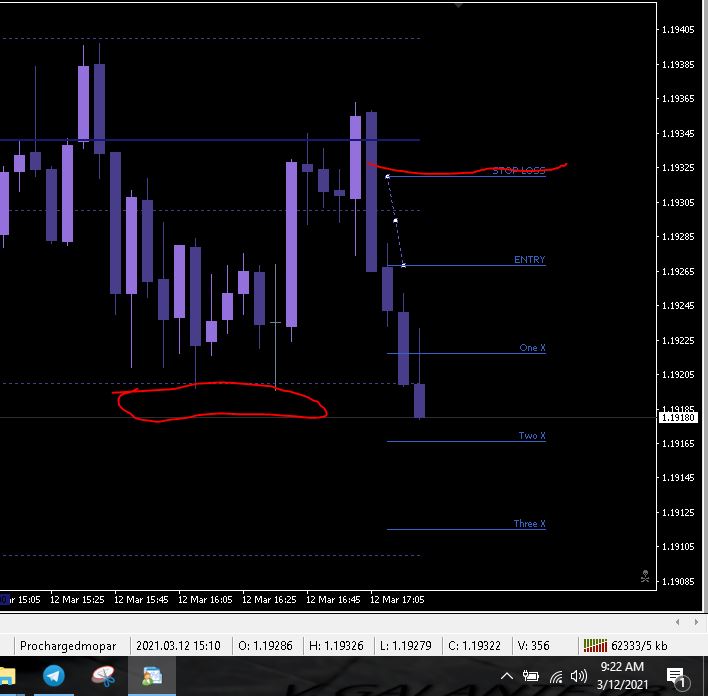Click the 12 Mar 16:05 time axis label
This screenshot has width=708, height=696.
pyautogui.click(x=205, y=599)
